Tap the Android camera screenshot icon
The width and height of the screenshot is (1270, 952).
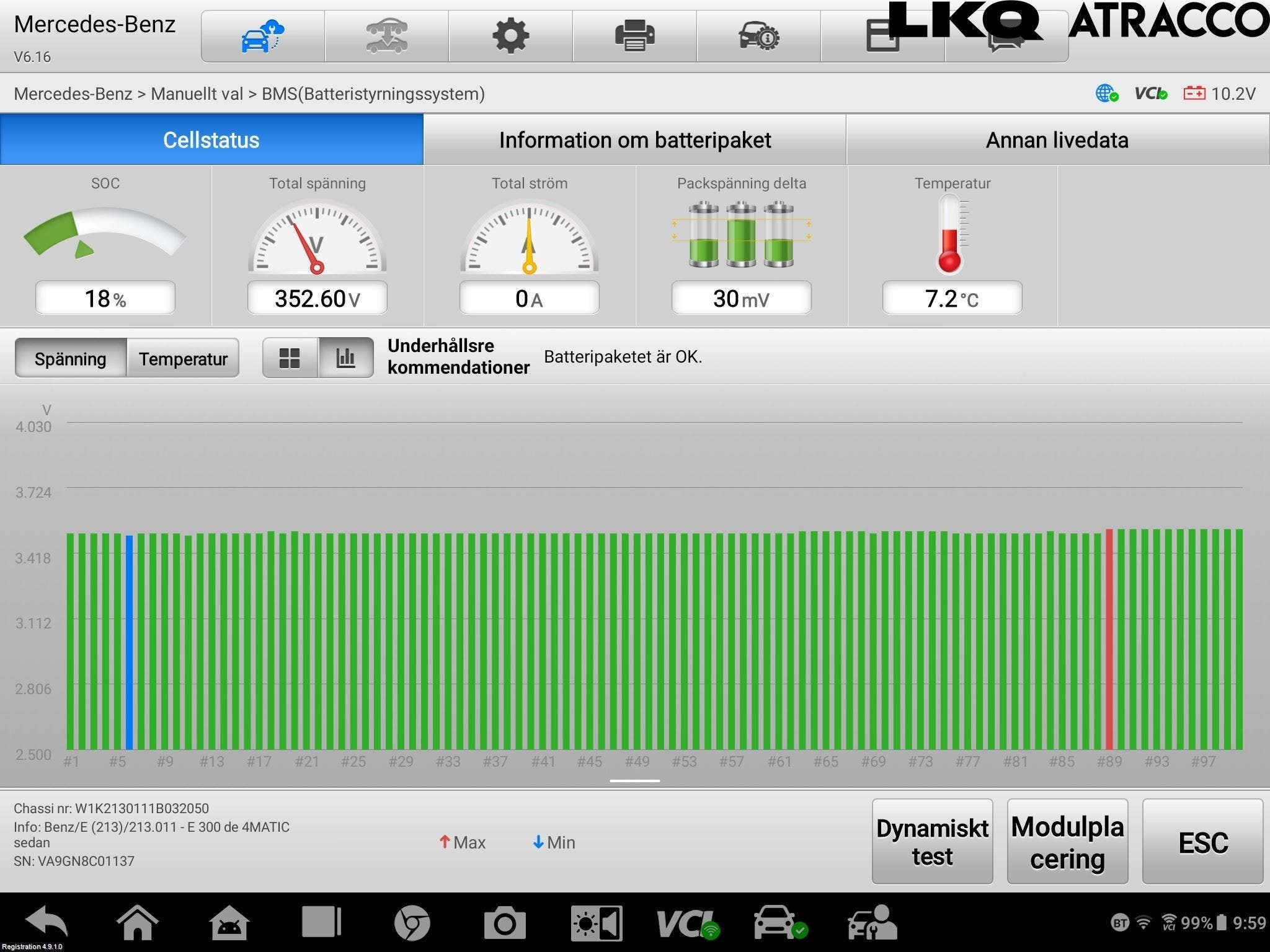coord(505,923)
